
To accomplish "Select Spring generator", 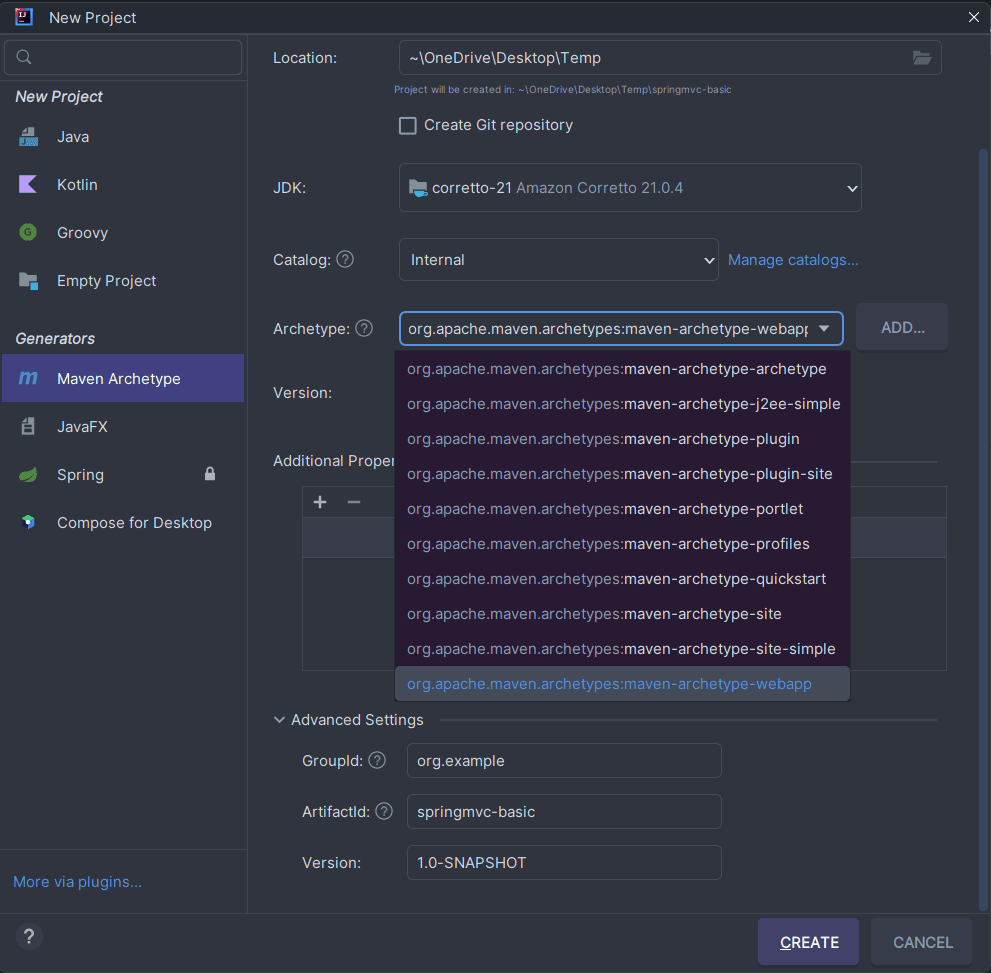I will point(123,474).
